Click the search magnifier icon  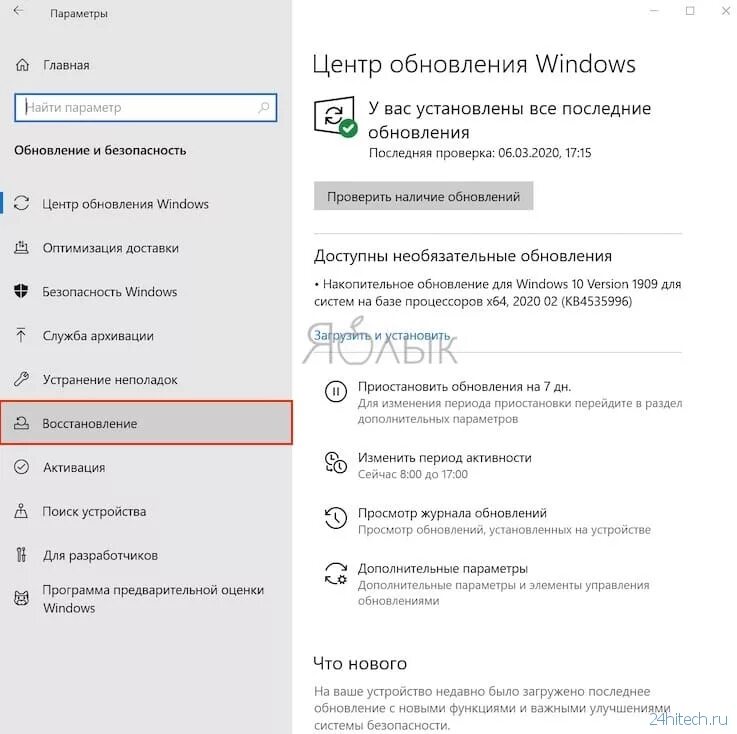[x=264, y=108]
